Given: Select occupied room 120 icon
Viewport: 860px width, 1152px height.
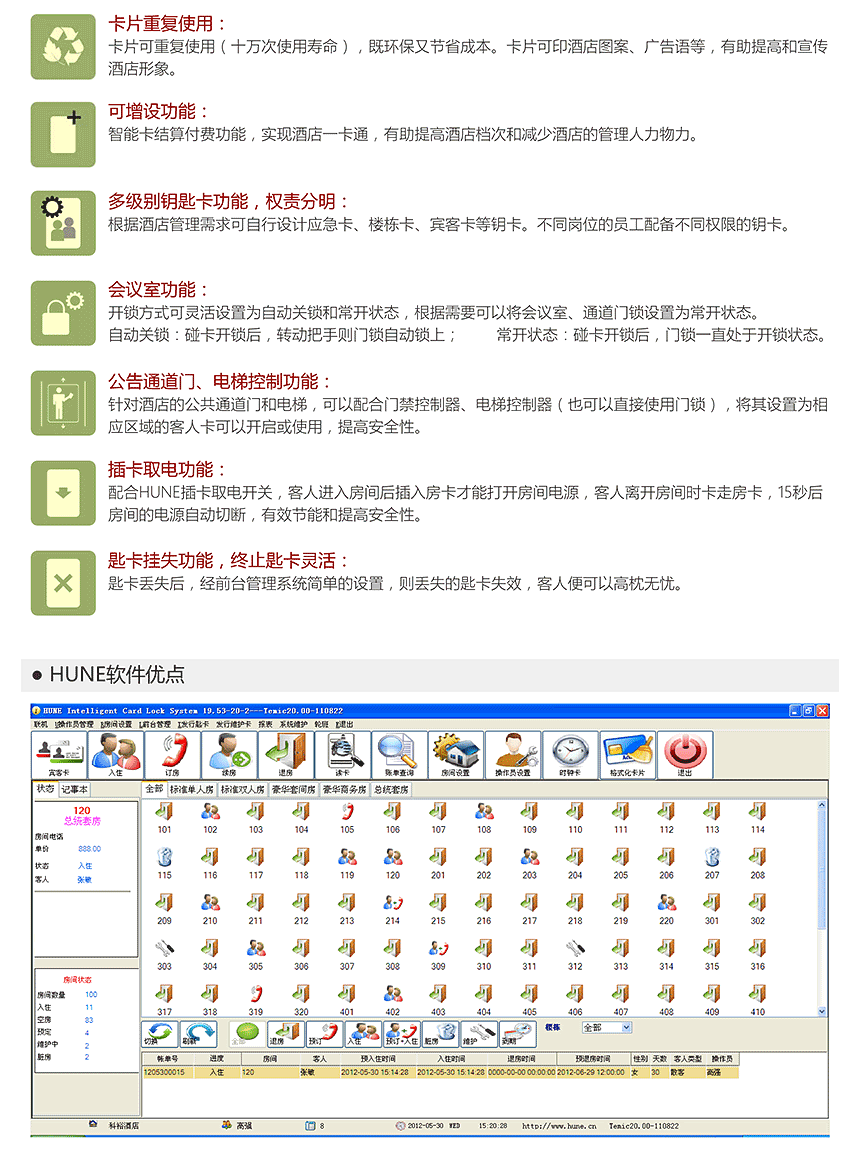Looking at the screenshot, I should tap(393, 857).
